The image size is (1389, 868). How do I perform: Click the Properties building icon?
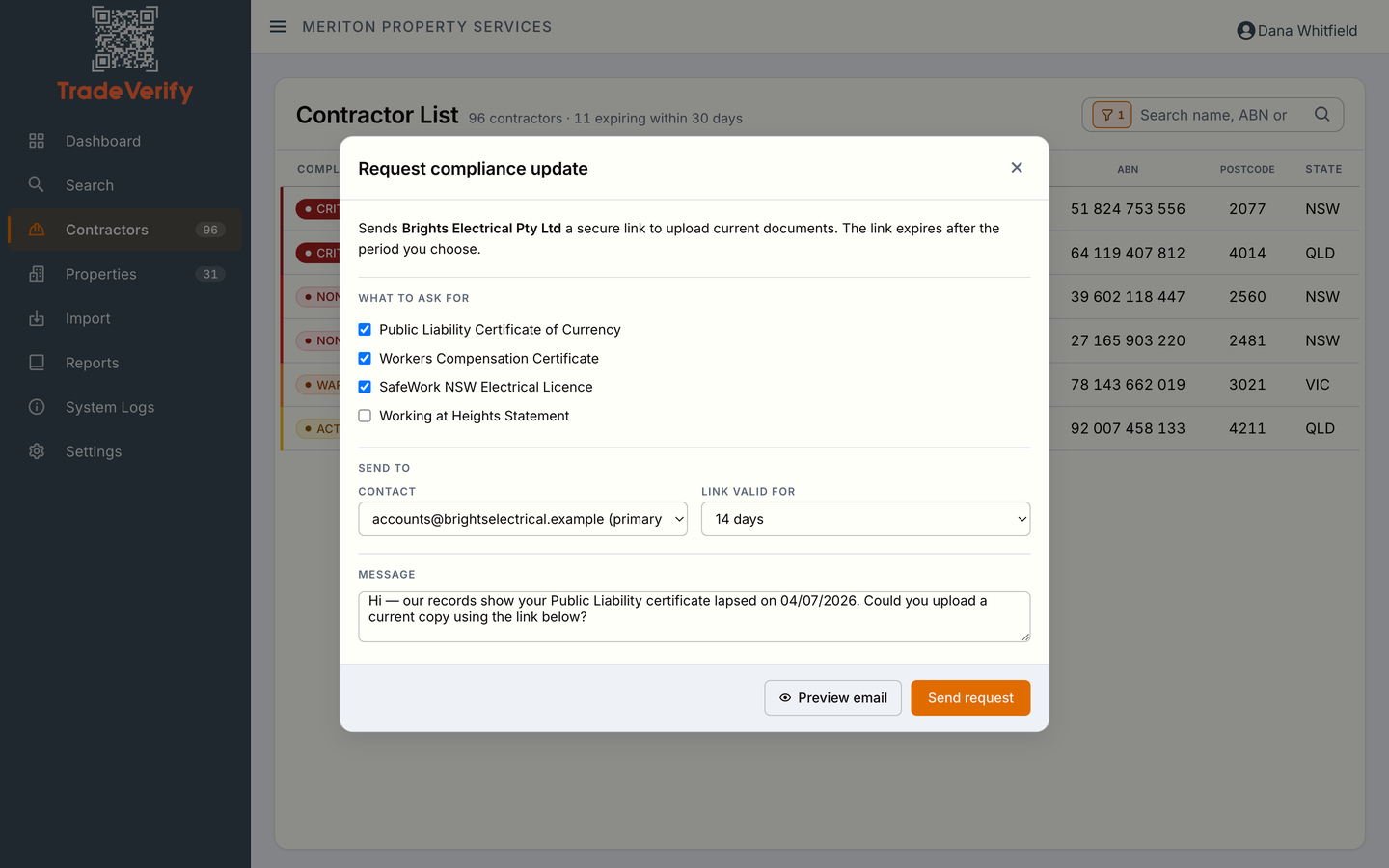pyautogui.click(x=37, y=274)
